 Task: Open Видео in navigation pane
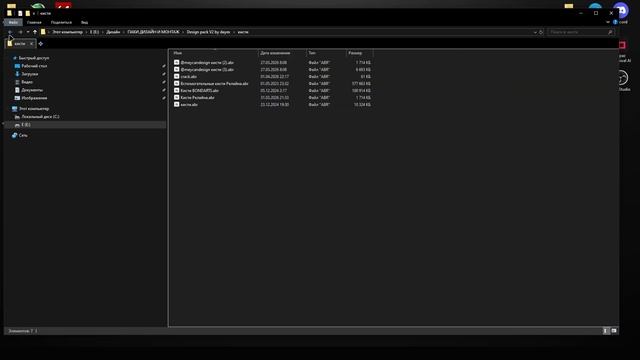point(27,82)
